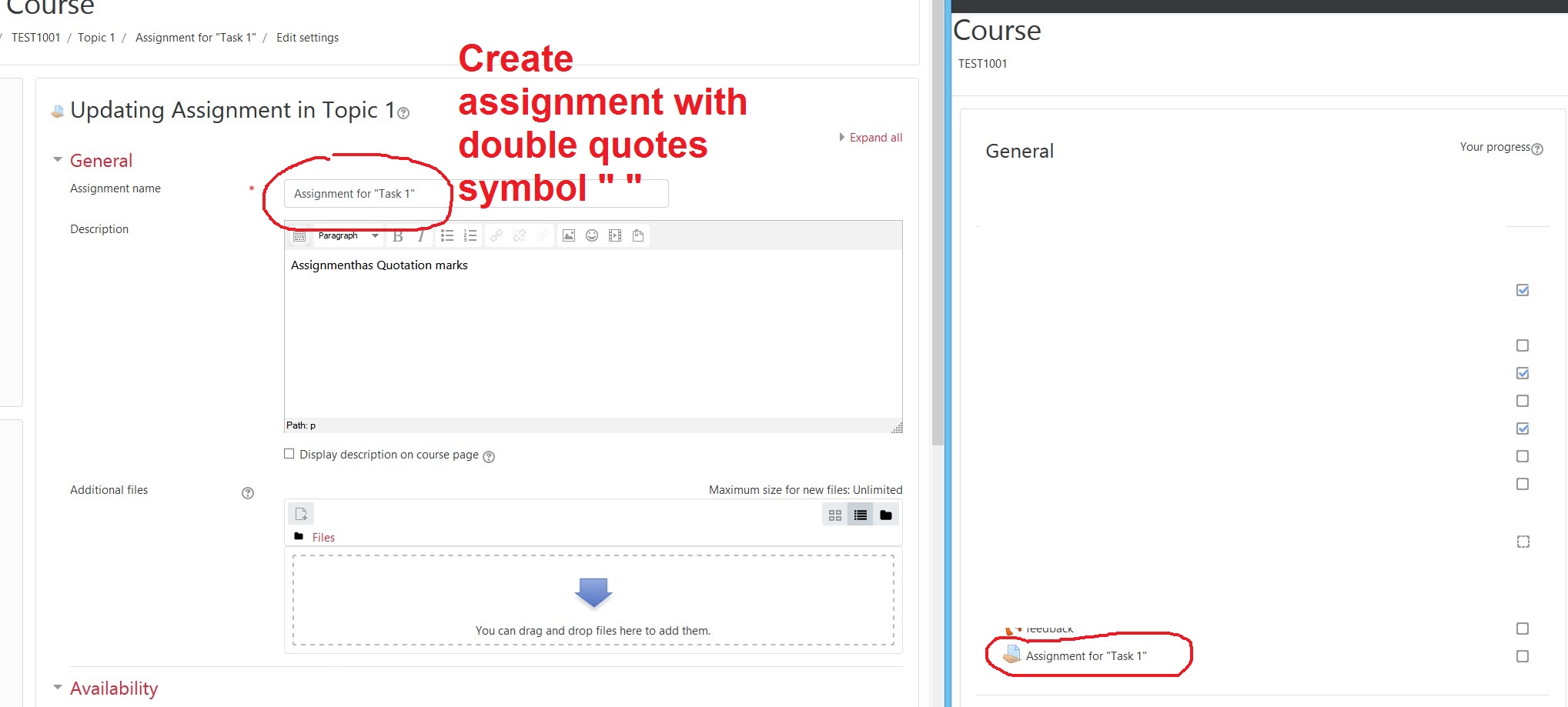
Task: Open the Paragraph format dropdown
Action: coord(349,236)
